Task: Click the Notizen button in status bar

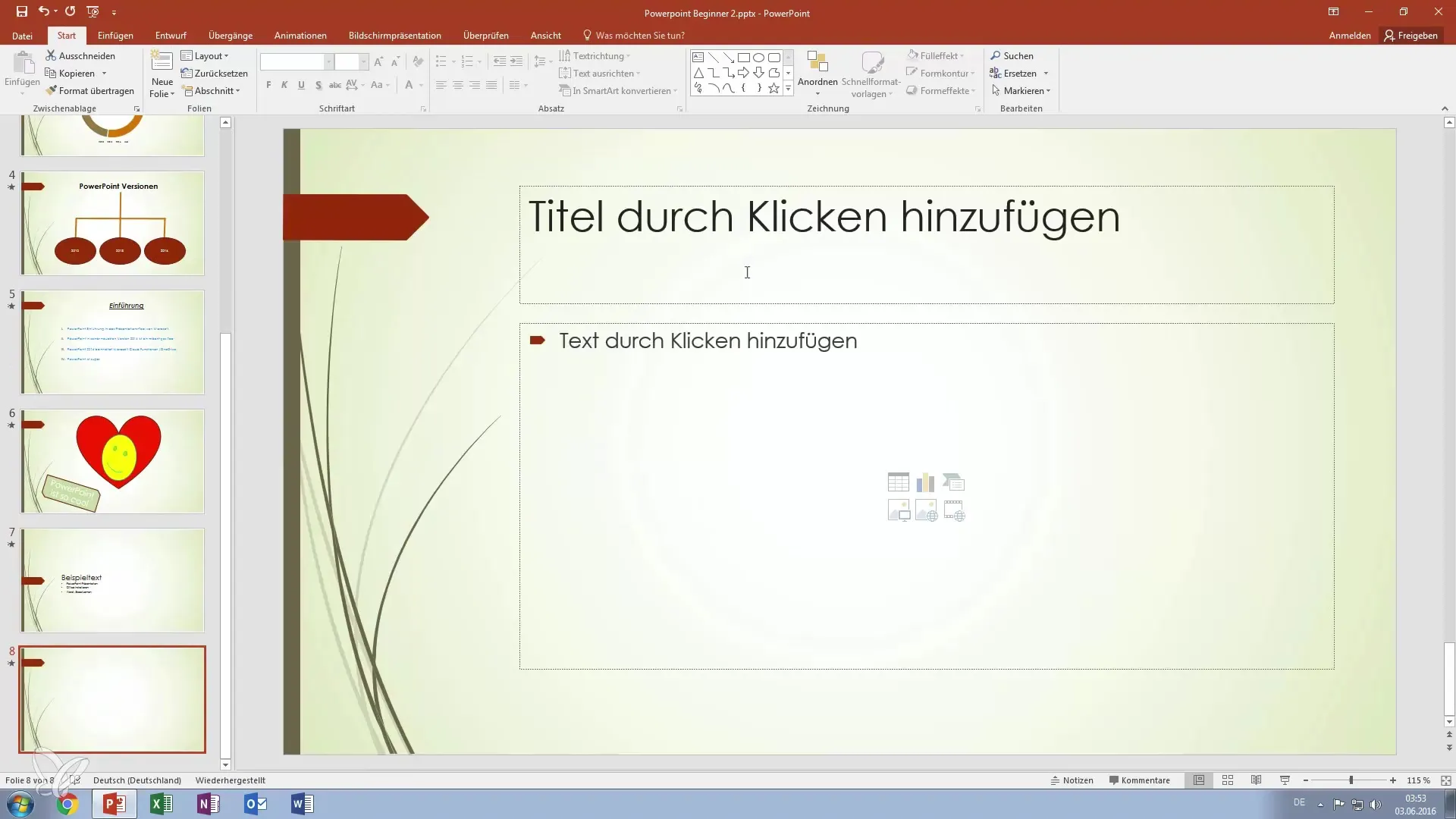Action: pos(1072,780)
